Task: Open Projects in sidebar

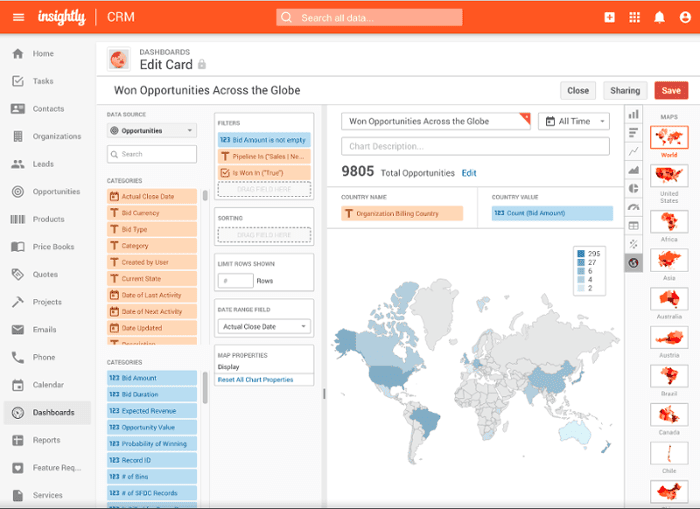Action: coord(47,302)
